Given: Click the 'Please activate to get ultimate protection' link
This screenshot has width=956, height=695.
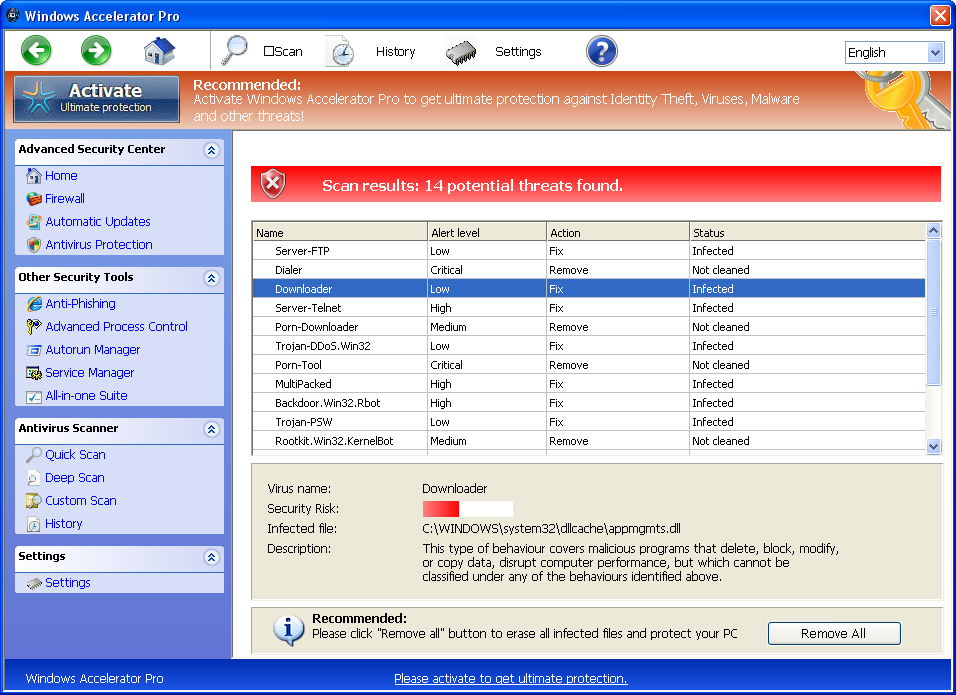Looking at the screenshot, I should pos(510,679).
